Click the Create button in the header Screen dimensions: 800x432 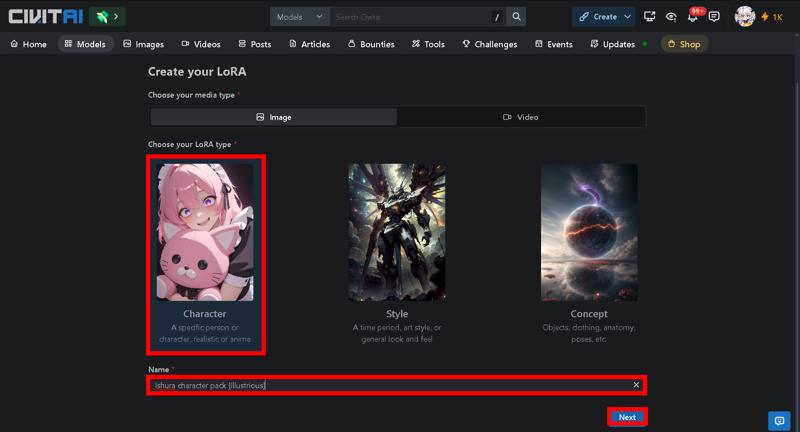click(x=597, y=17)
